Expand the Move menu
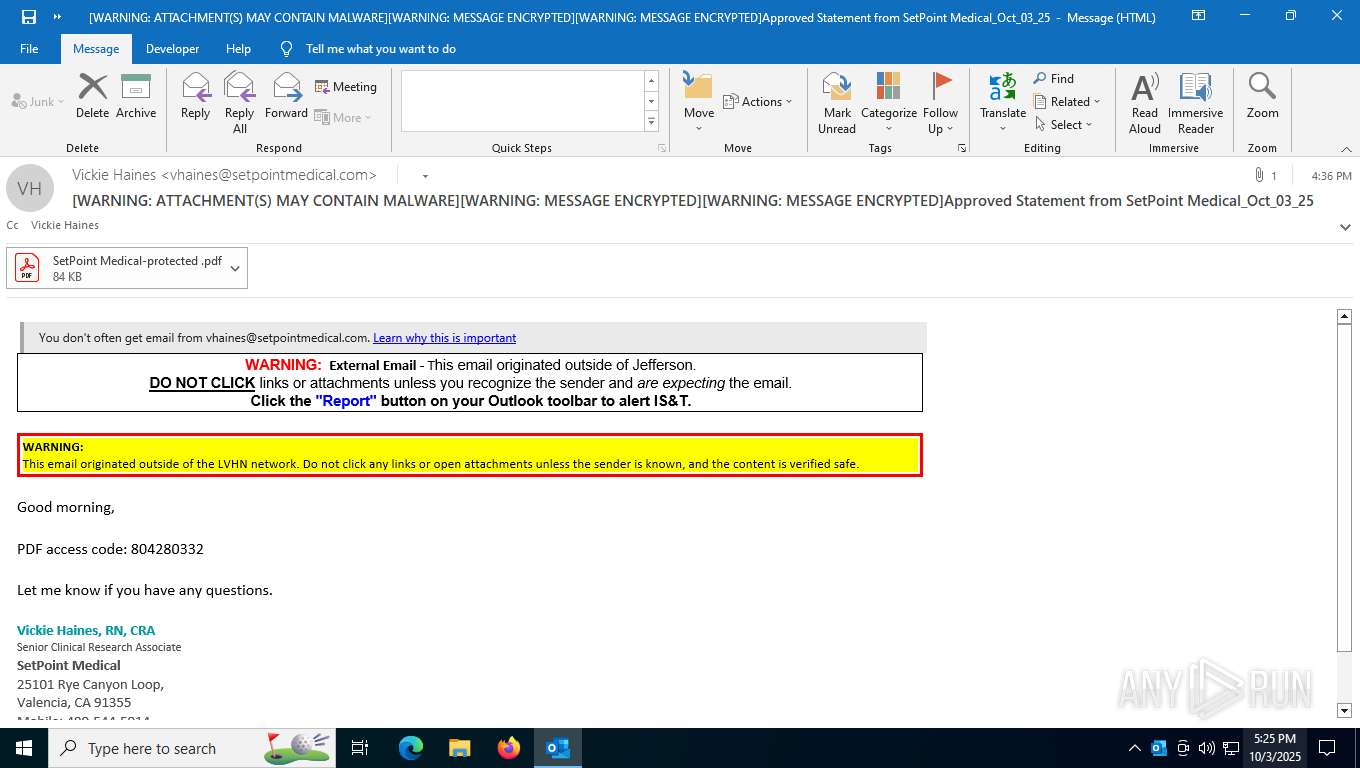Image resolution: width=1360 pixels, height=768 pixels. pos(699,103)
